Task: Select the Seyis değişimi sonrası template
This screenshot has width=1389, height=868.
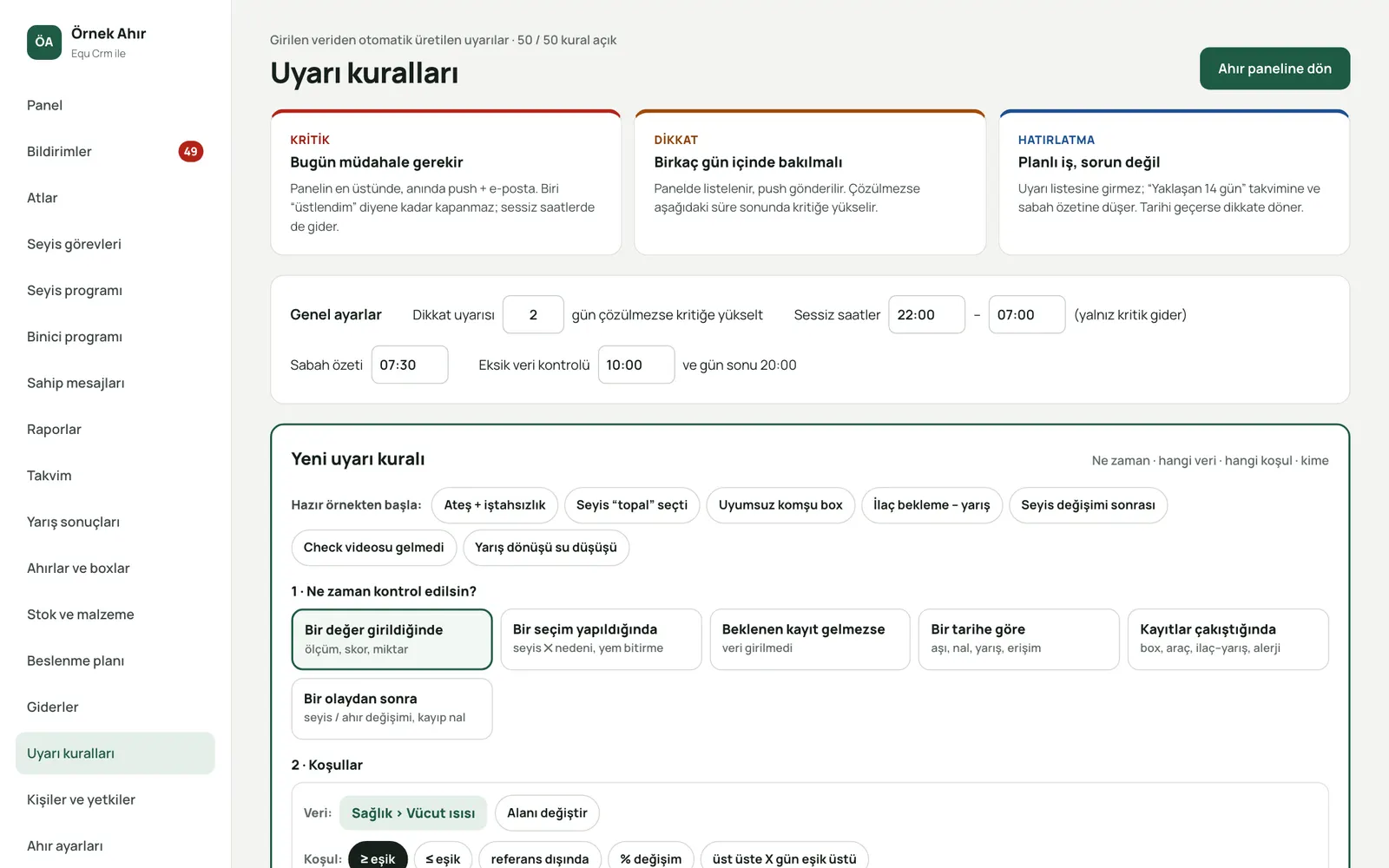Action: point(1088,505)
